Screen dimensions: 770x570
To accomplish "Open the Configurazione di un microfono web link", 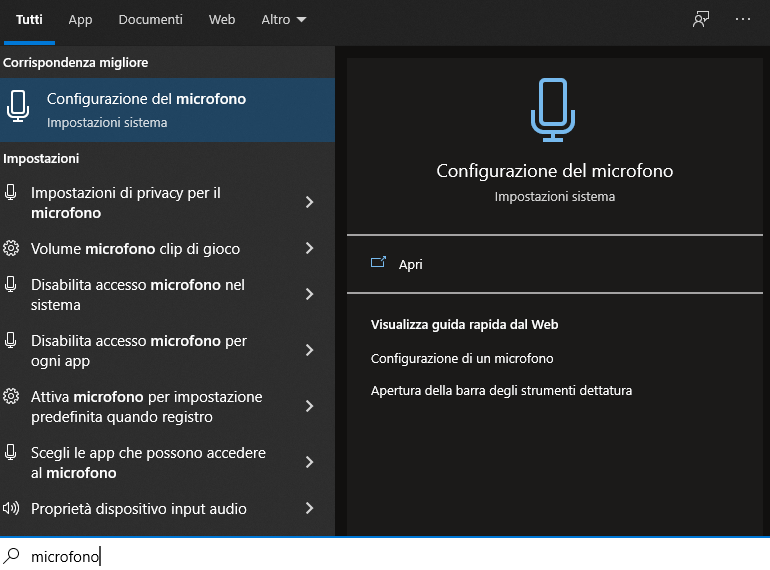I will tap(462, 358).
